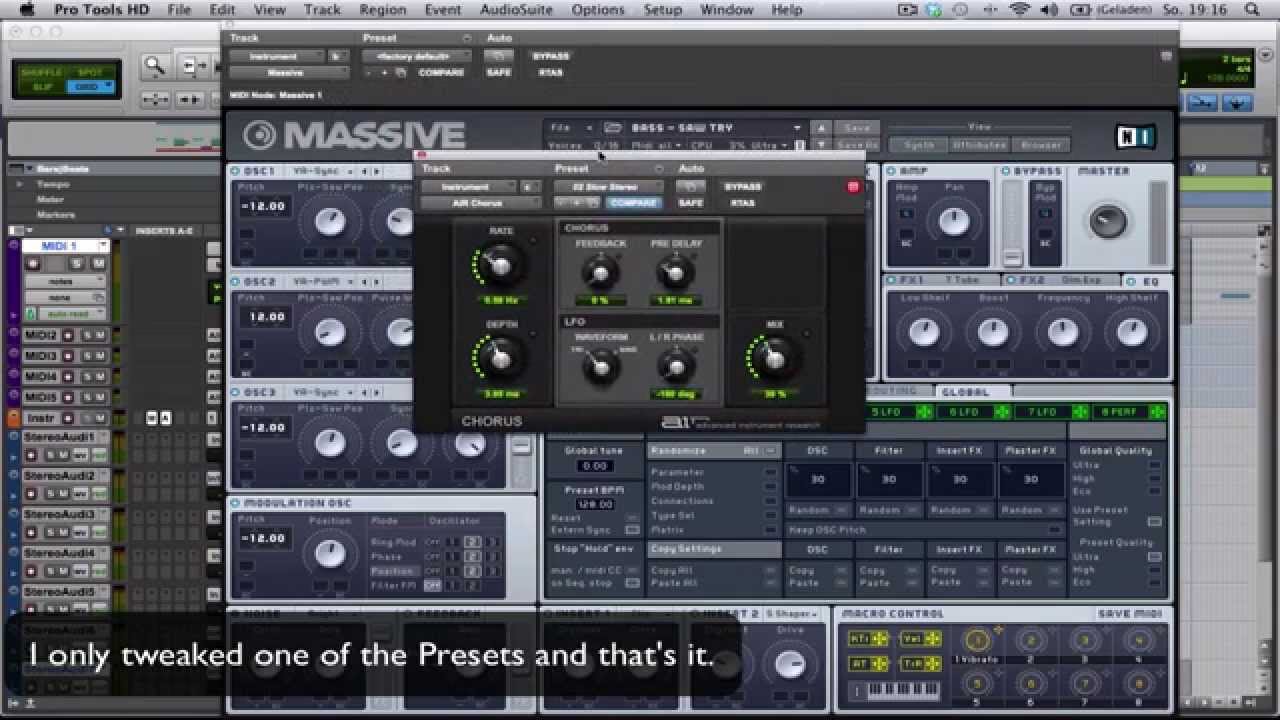Mute the MIDI 1 track

point(99,264)
